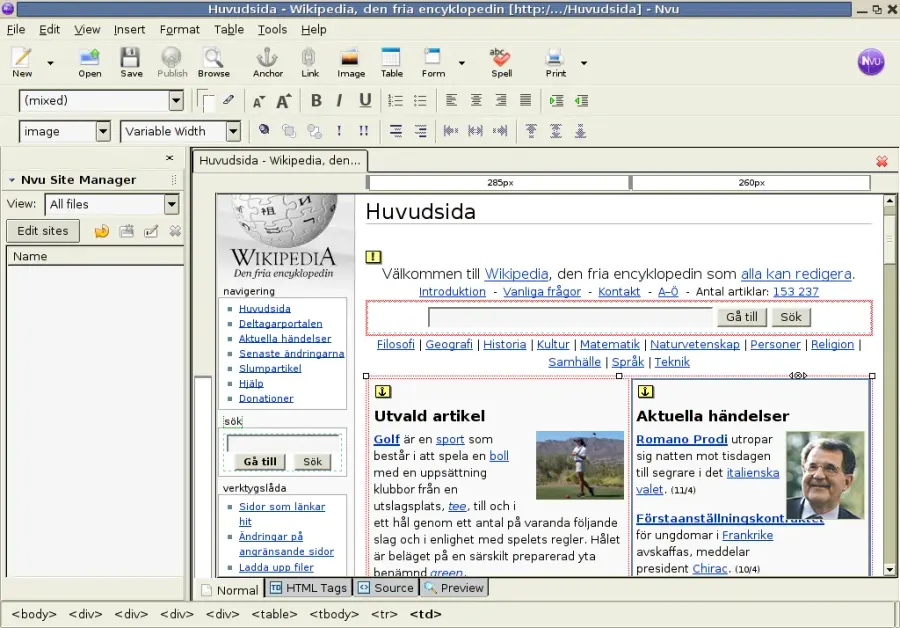Click the main page search input field
Viewport: 900px width, 628px height.
[x=570, y=317]
